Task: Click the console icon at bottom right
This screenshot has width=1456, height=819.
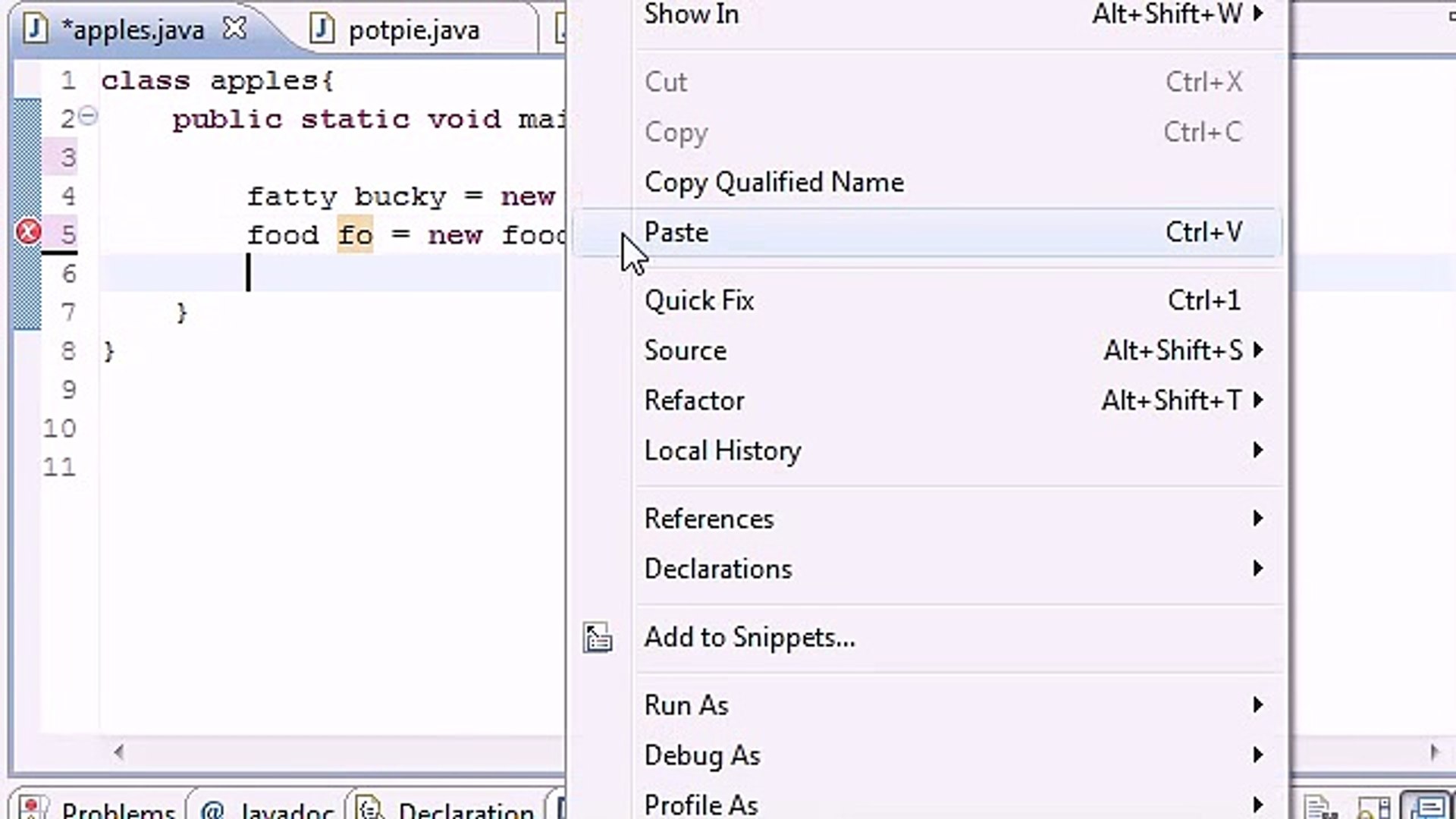Action: [1427, 807]
